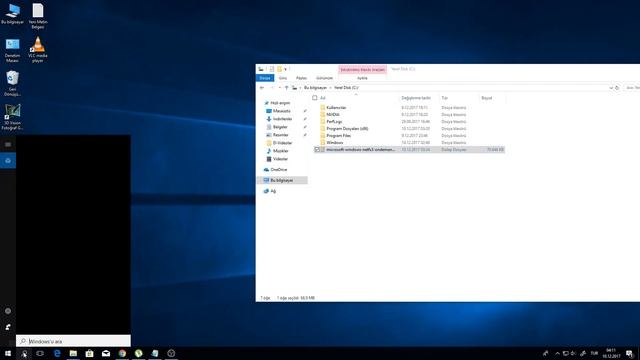The width and height of the screenshot is (640, 360).
Task: Open the Dosya tab in File Explorer
Action: pyautogui.click(x=265, y=78)
